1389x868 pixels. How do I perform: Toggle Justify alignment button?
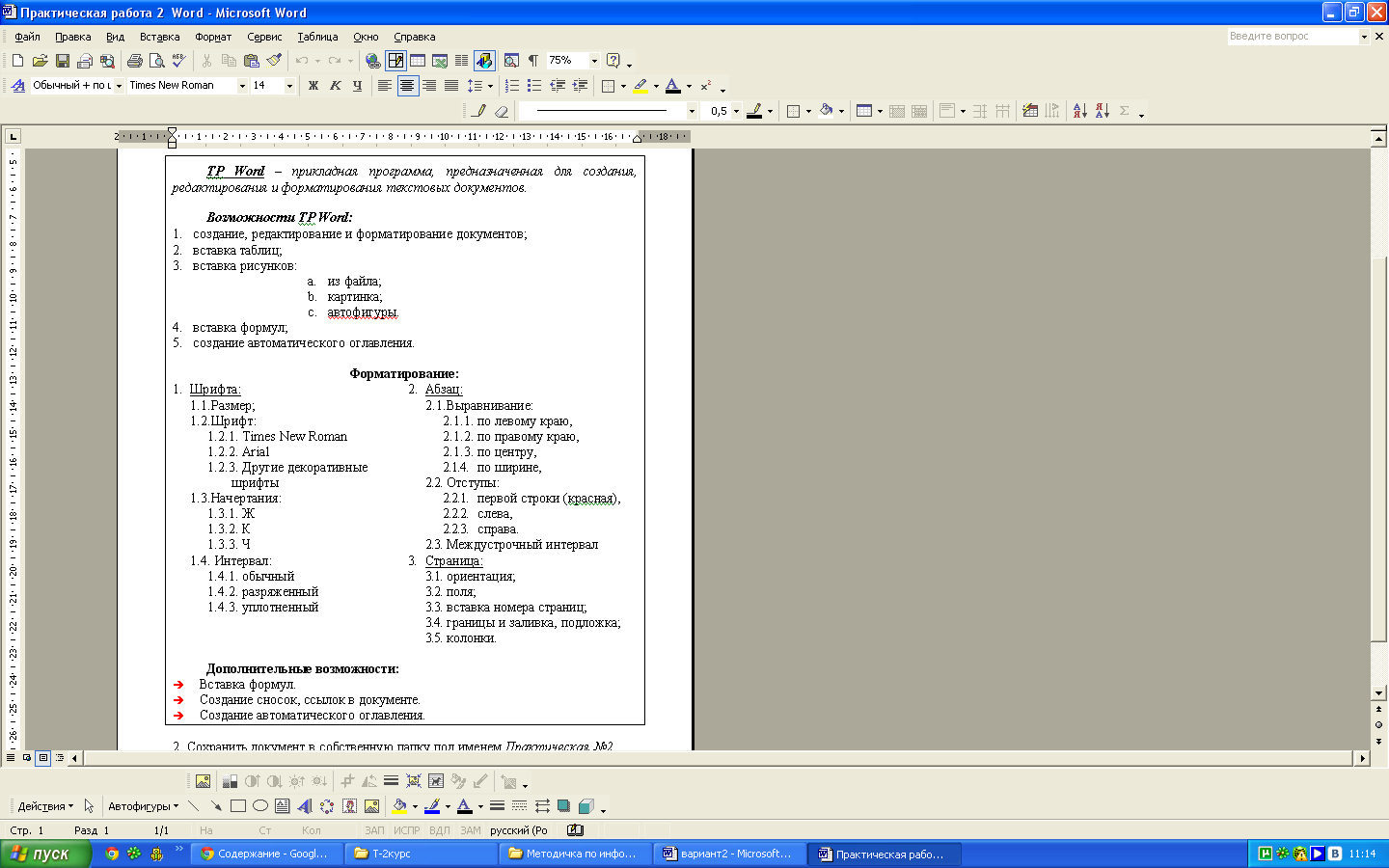[451, 86]
